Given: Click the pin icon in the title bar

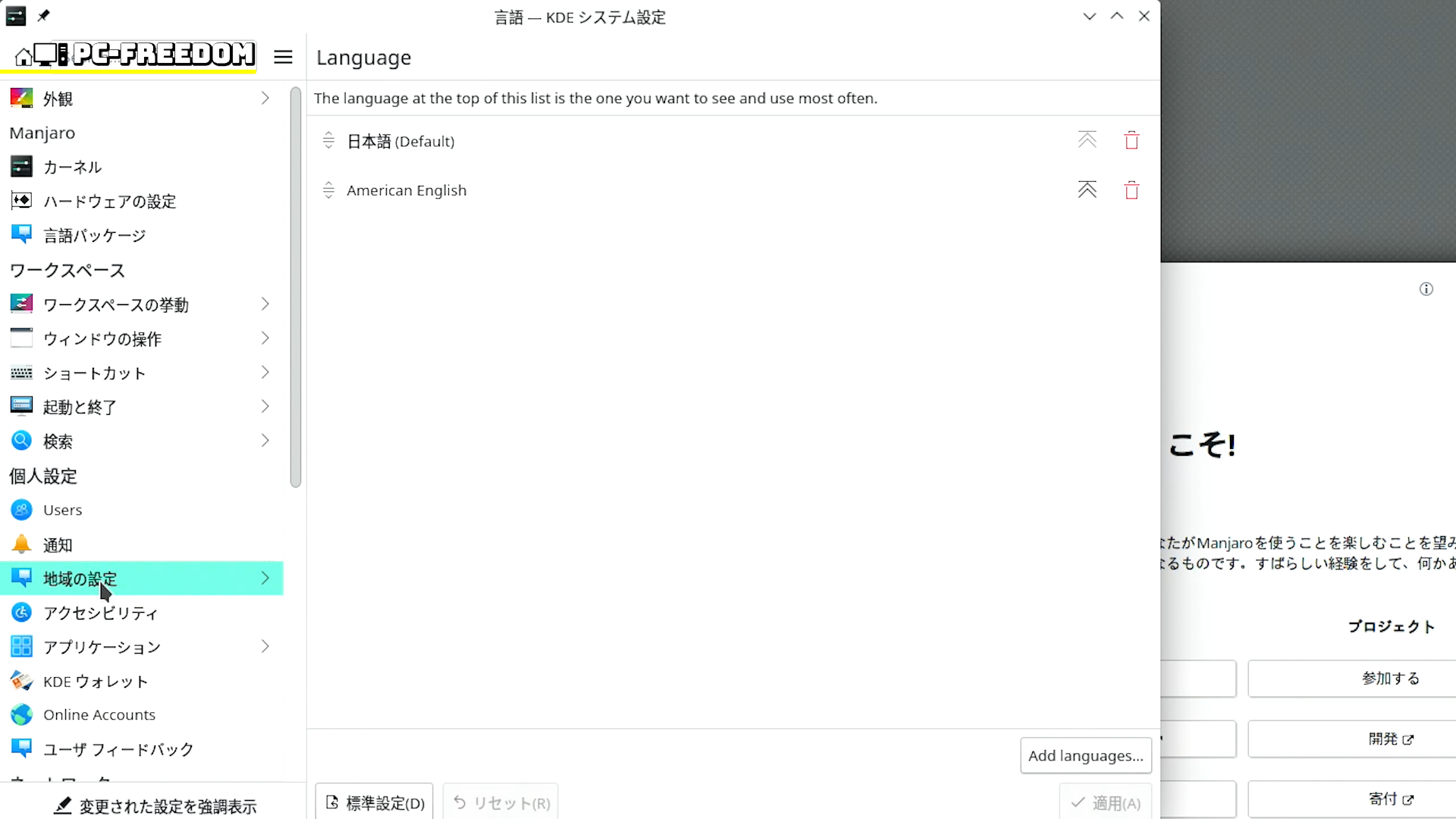Looking at the screenshot, I should (43, 16).
